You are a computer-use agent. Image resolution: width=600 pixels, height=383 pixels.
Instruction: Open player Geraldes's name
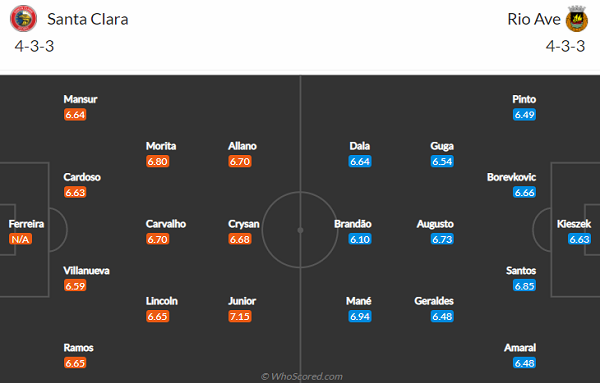coord(434,301)
